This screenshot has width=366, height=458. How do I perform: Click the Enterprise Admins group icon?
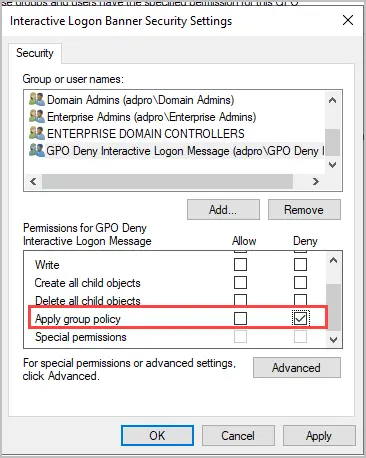(x=37, y=116)
